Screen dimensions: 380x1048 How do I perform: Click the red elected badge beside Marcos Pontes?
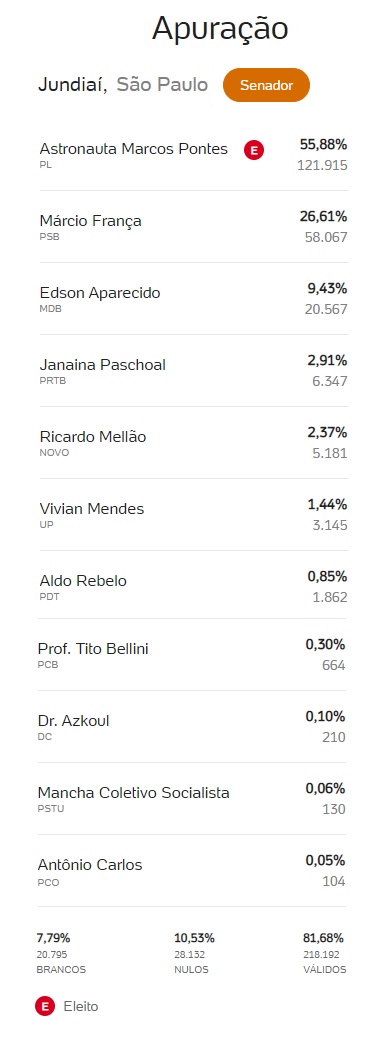coord(254,150)
